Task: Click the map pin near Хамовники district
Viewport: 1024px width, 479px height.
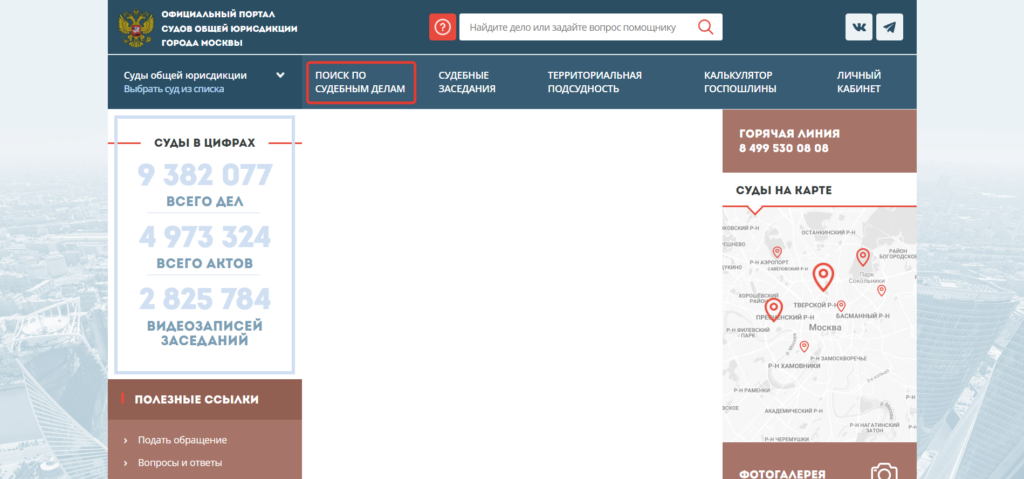Action: (x=804, y=346)
